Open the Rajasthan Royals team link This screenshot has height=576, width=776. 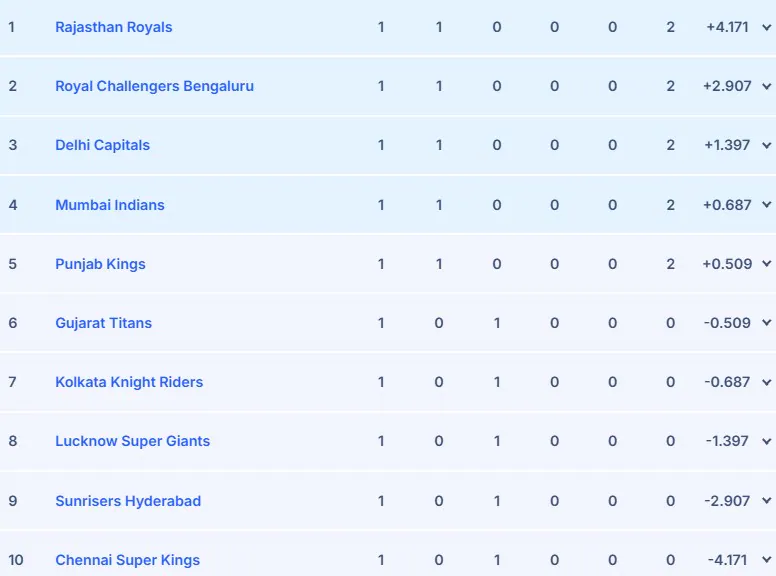pos(113,27)
